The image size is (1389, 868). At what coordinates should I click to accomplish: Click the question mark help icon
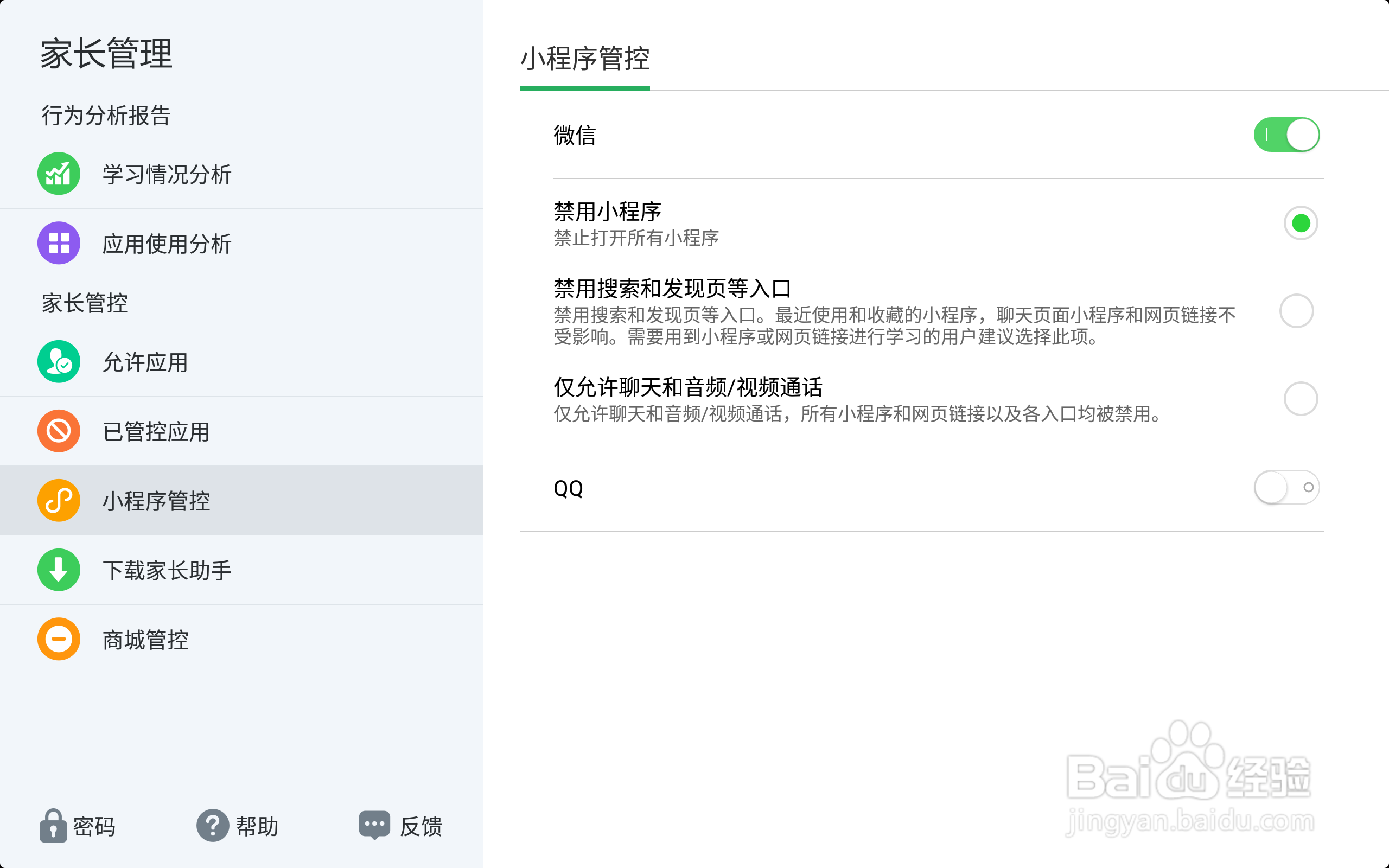(213, 826)
